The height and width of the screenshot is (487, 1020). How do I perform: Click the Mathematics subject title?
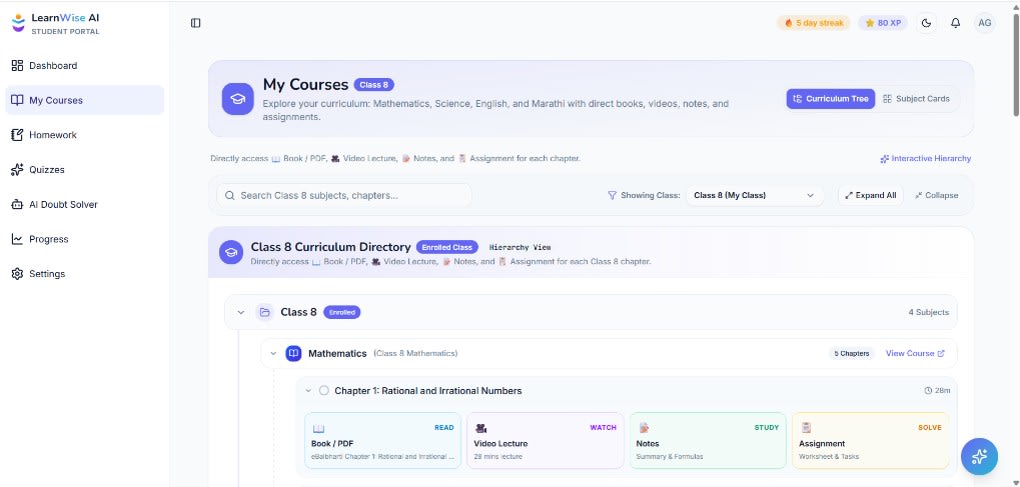[x=338, y=353]
